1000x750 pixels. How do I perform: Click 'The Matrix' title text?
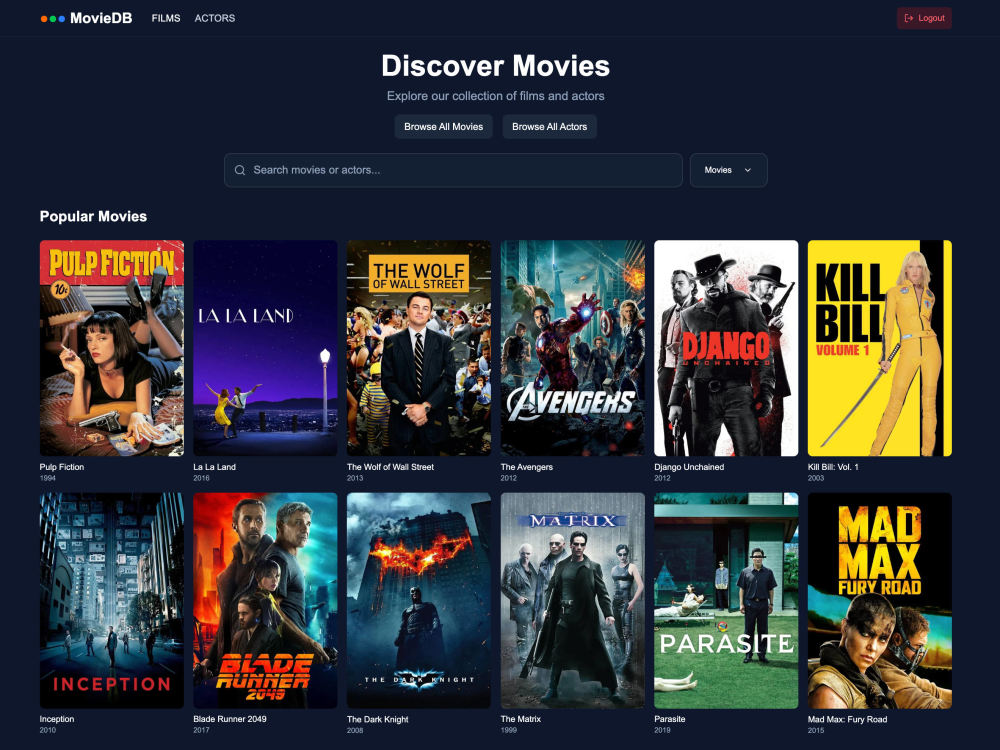520,719
